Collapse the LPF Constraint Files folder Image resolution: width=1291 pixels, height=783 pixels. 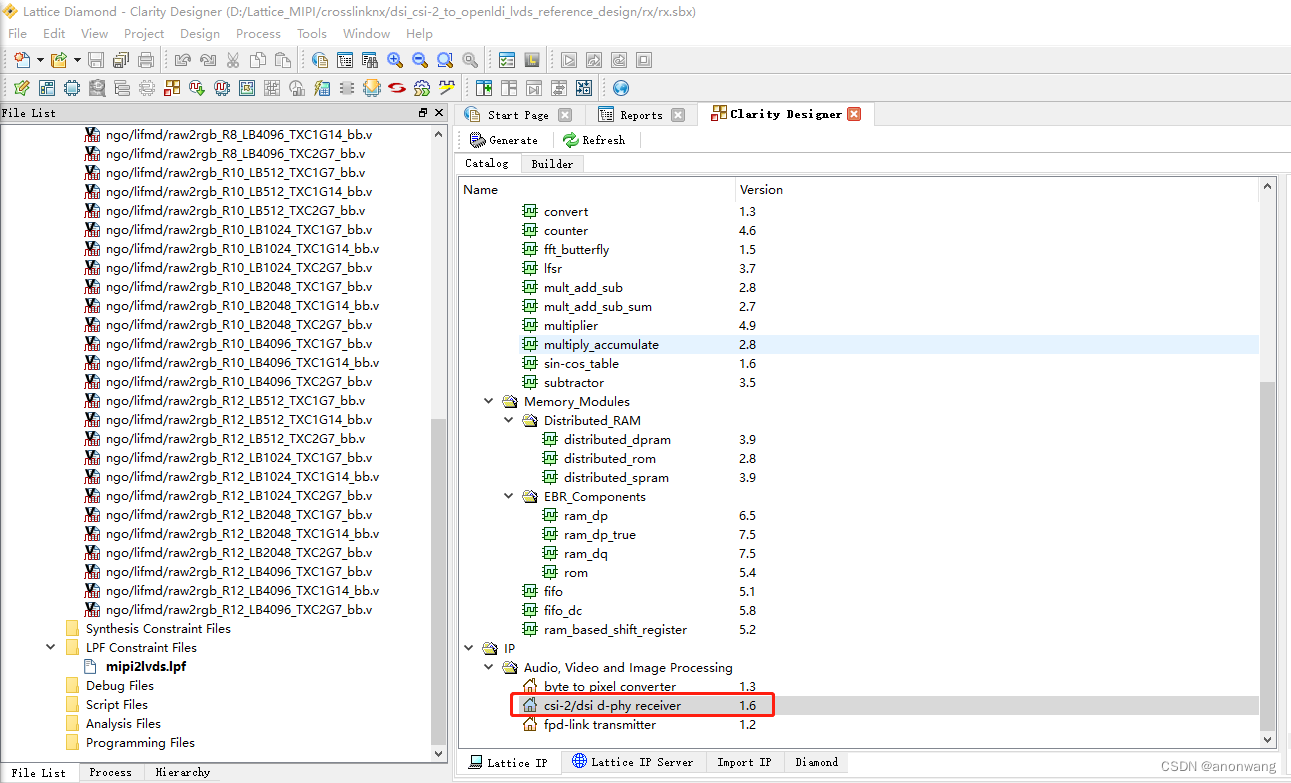[x=51, y=647]
